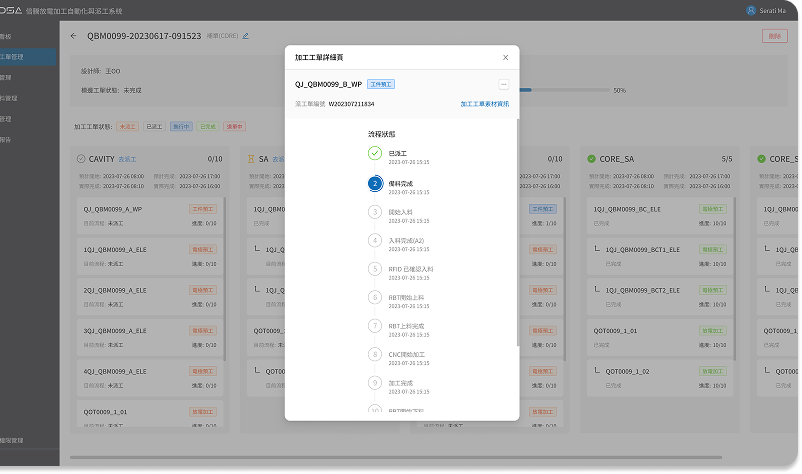Click the green checkmark step for 已派工
Screen dimensions: 802x474
click(x=374, y=153)
